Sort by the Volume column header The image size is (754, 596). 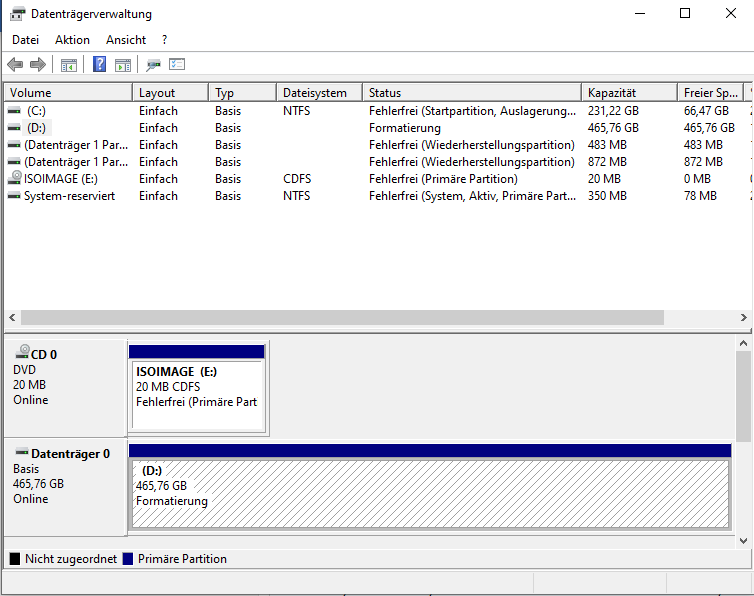point(68,92)
